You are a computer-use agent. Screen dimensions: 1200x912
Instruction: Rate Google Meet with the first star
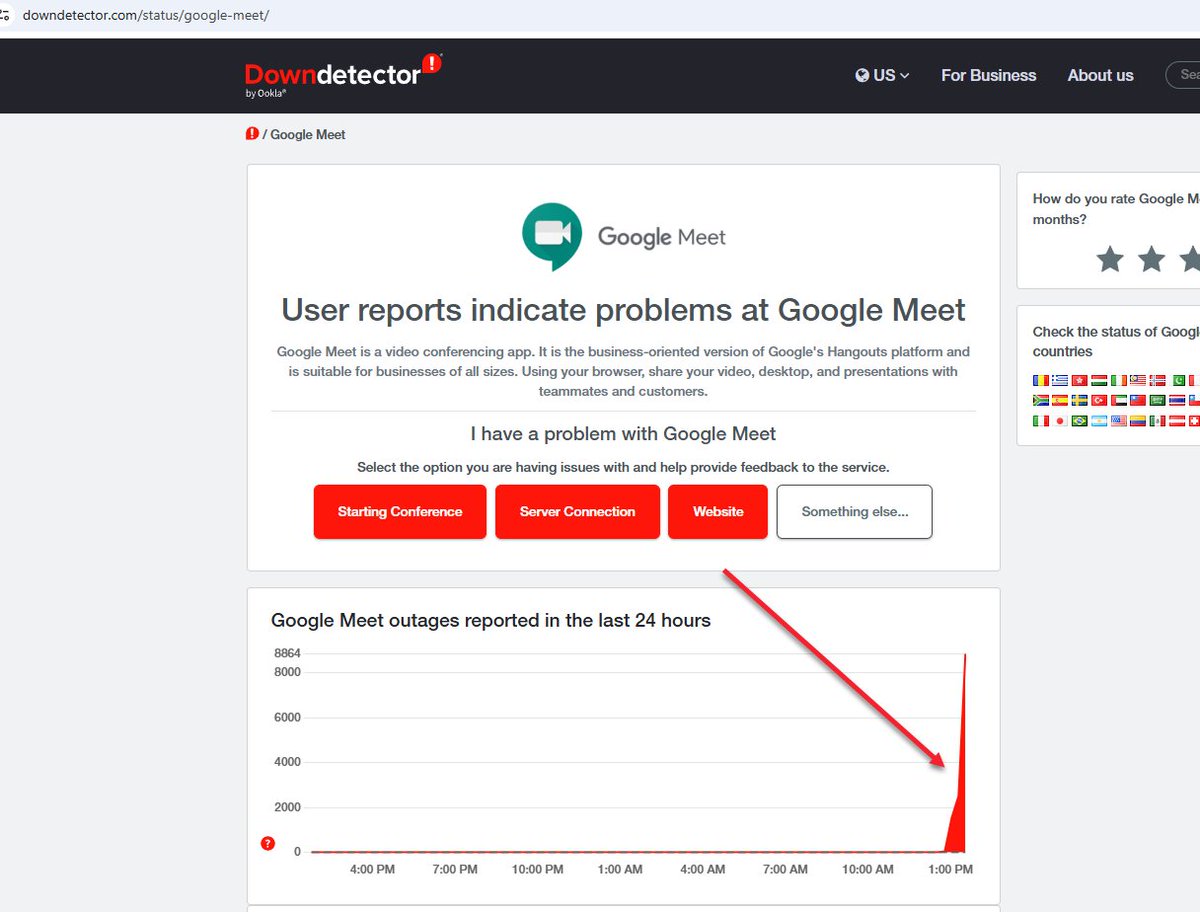(x=1110, y=260)
